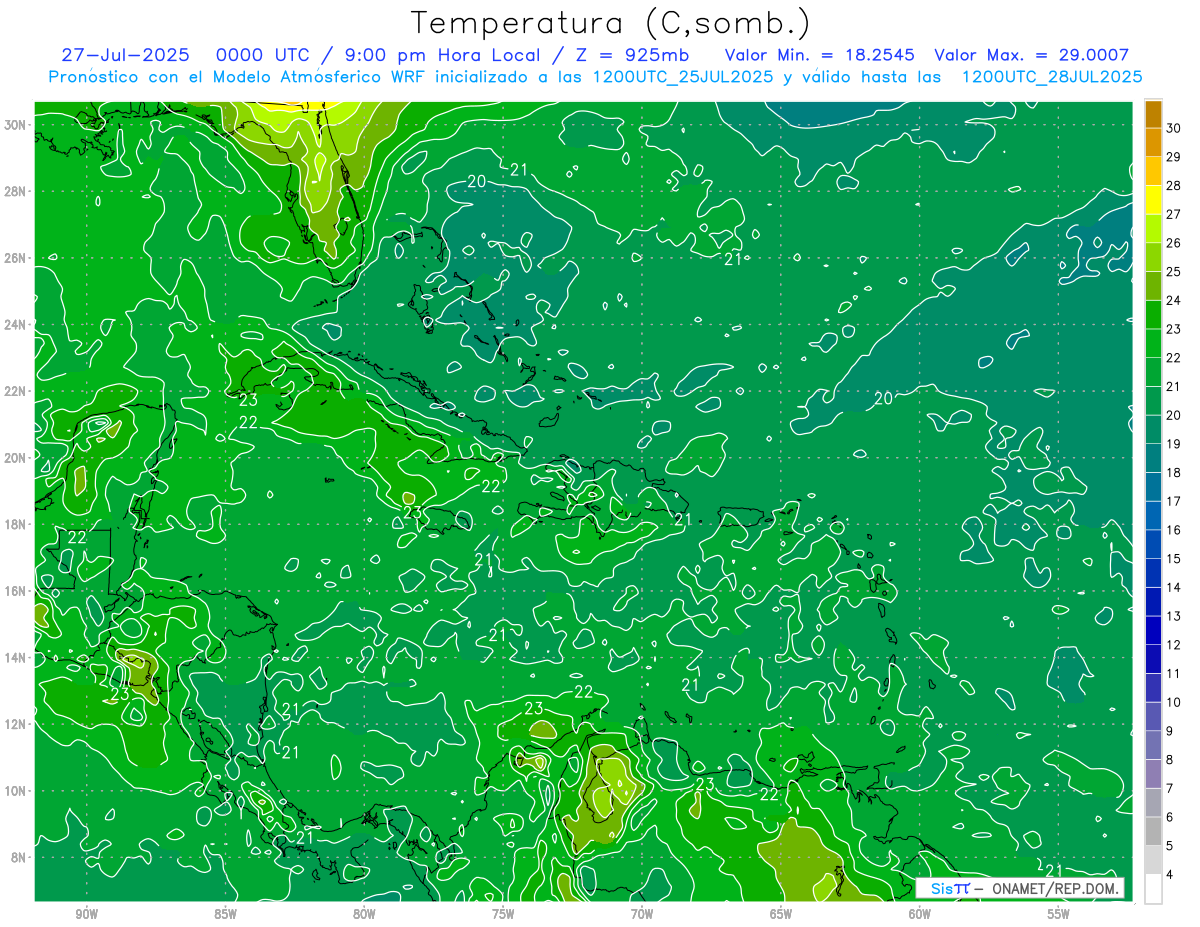Click the gray legend band between 5 and 6
The height and width of the screenshot is (927, 1200).
click(1153, 831)
